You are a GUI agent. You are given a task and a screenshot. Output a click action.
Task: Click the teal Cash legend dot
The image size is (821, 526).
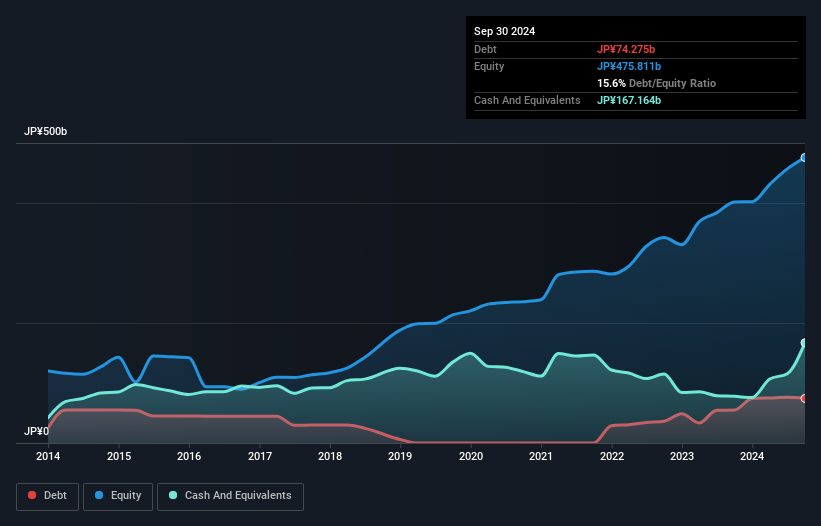click(173, 495)
